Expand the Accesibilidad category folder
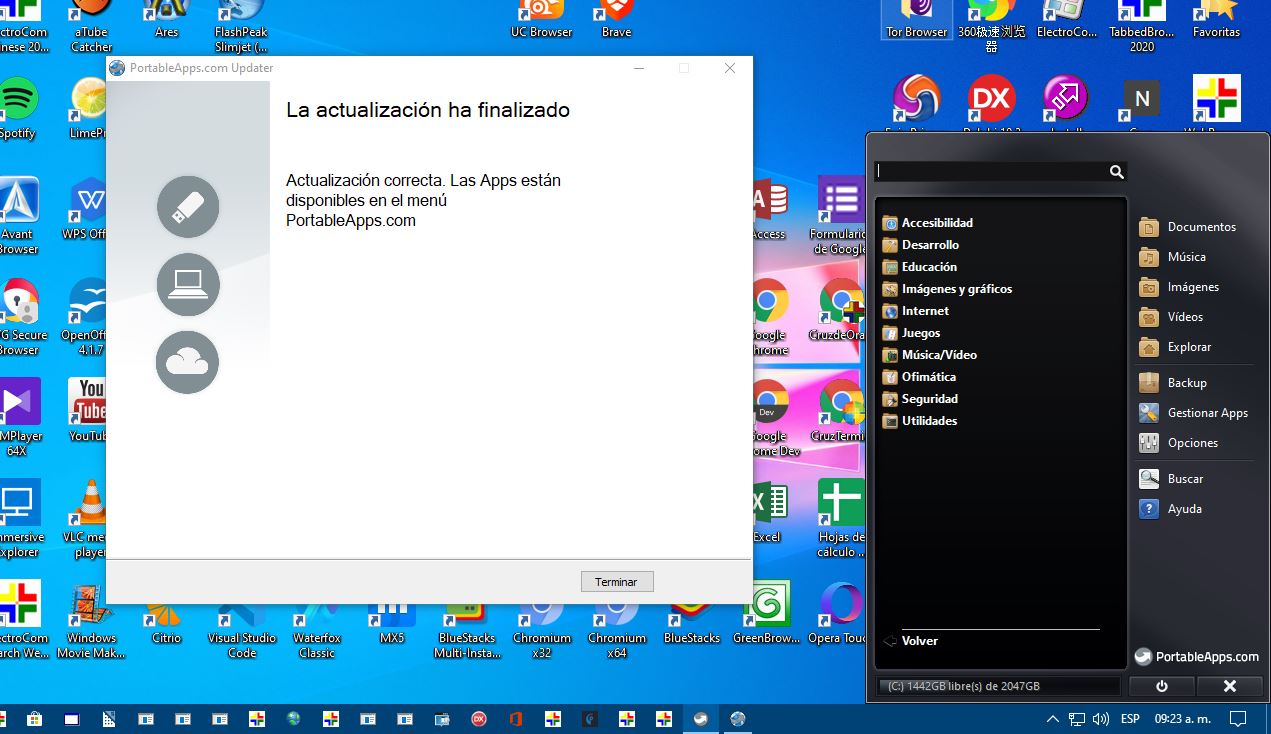Viewport: 1271px width, 734px height. point(936,223)
